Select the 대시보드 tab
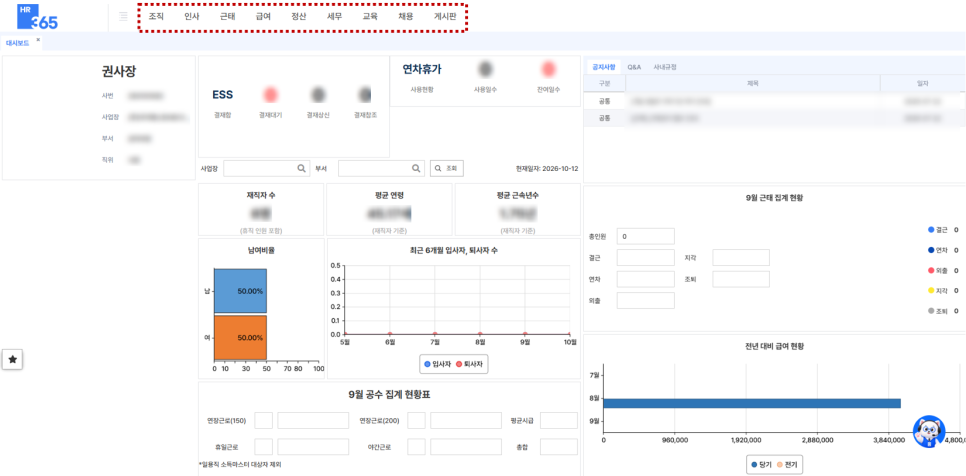The height and width of the screenshot is (476, 966). click(x=17, y=43)
